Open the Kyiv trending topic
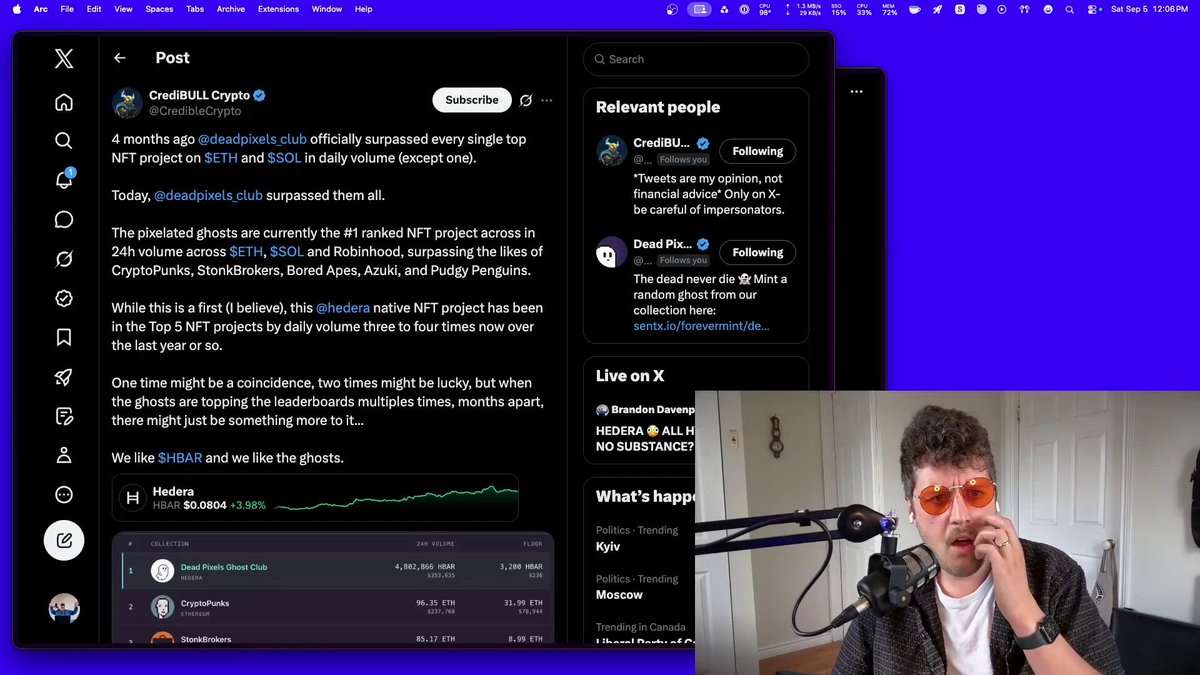Image resolution: width=1200 pixels, height=675 pixels. tap(608, 547)
